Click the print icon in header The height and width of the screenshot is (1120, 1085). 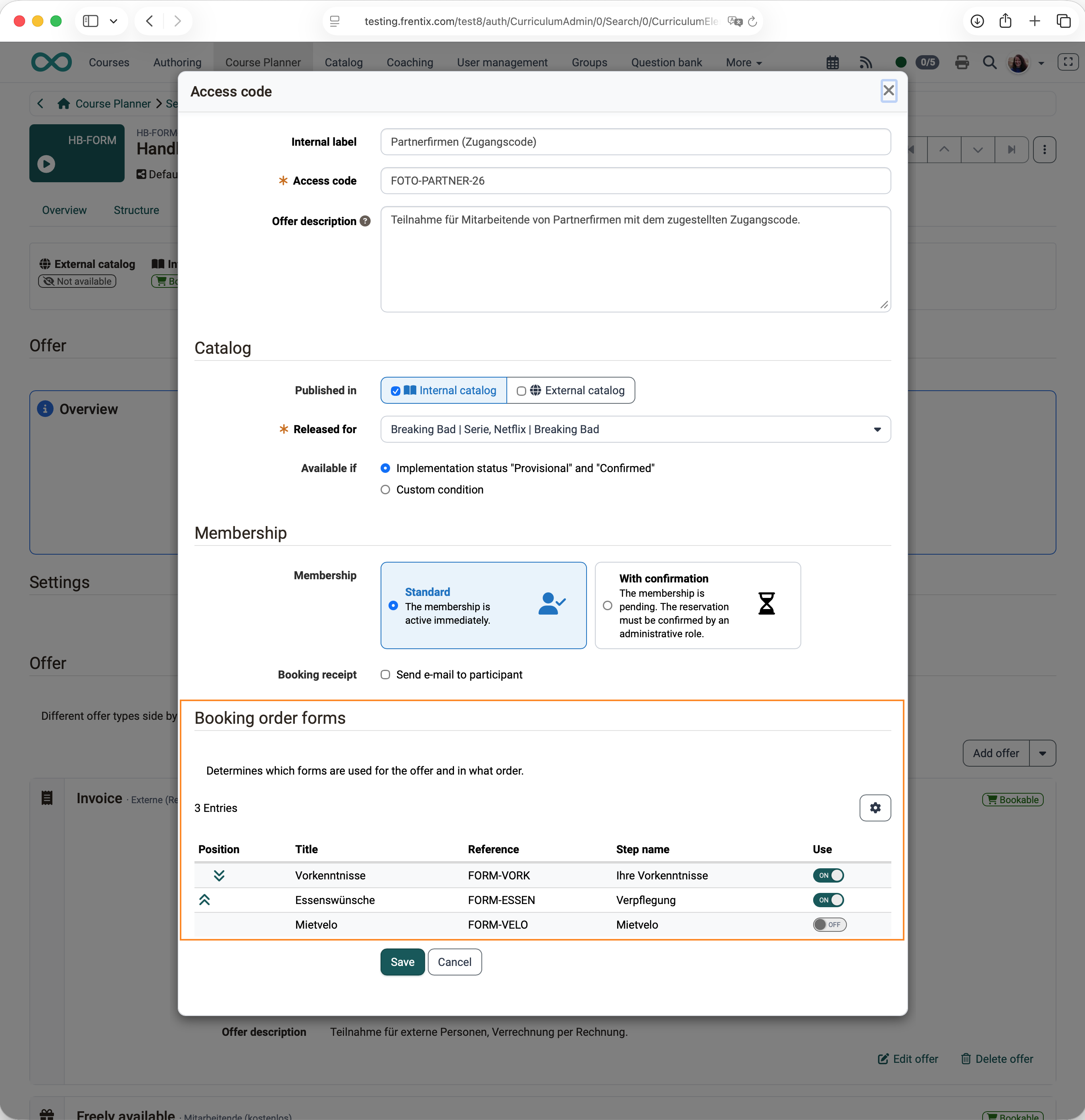click(x=962, y=62)
